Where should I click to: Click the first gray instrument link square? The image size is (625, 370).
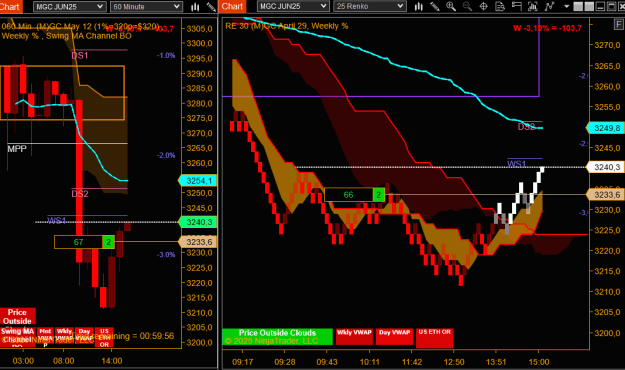(x=578, y=6)
